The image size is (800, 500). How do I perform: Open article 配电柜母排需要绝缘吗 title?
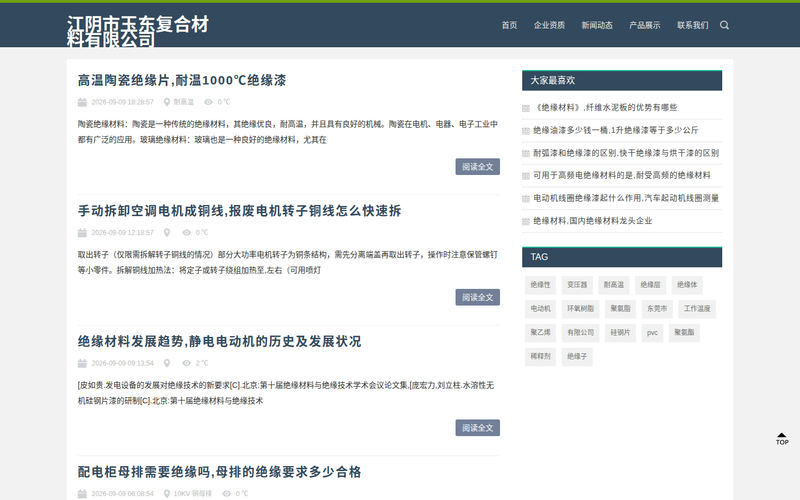coord(219,472)
